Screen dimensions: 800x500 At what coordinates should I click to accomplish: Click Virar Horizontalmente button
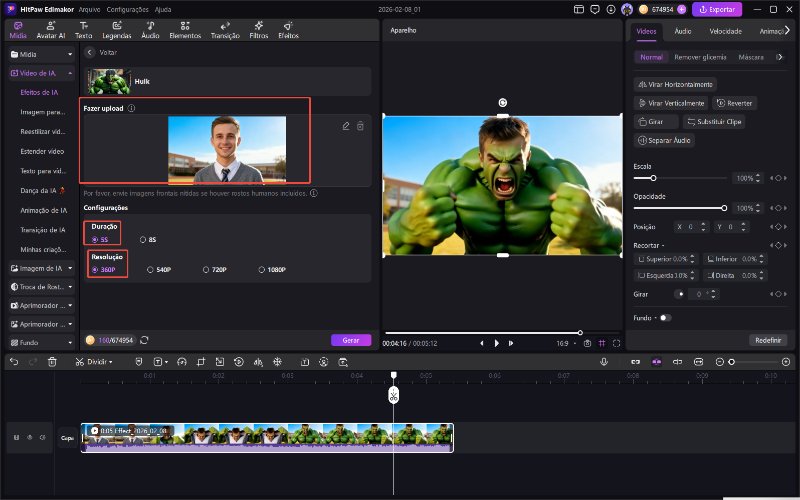point(675,84)
